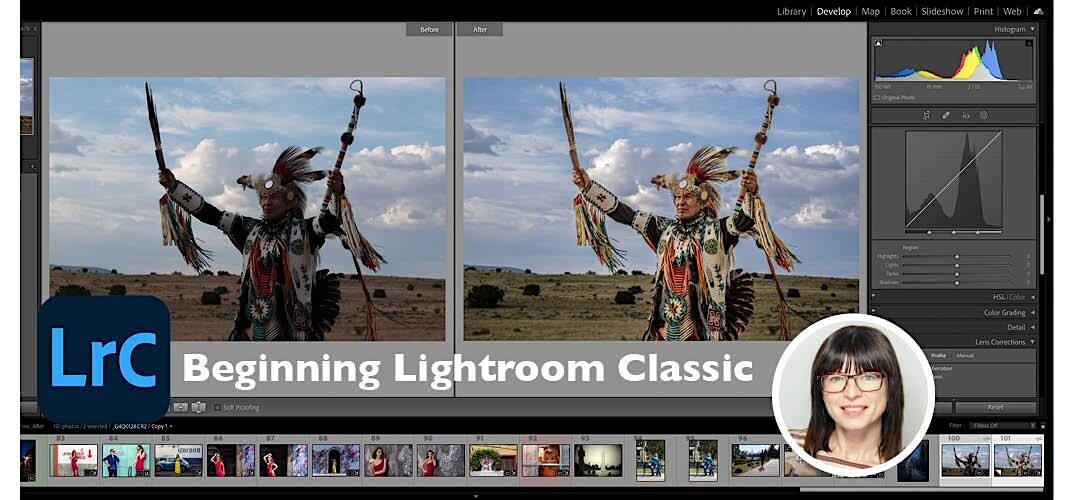Click the Reset button

995,407
